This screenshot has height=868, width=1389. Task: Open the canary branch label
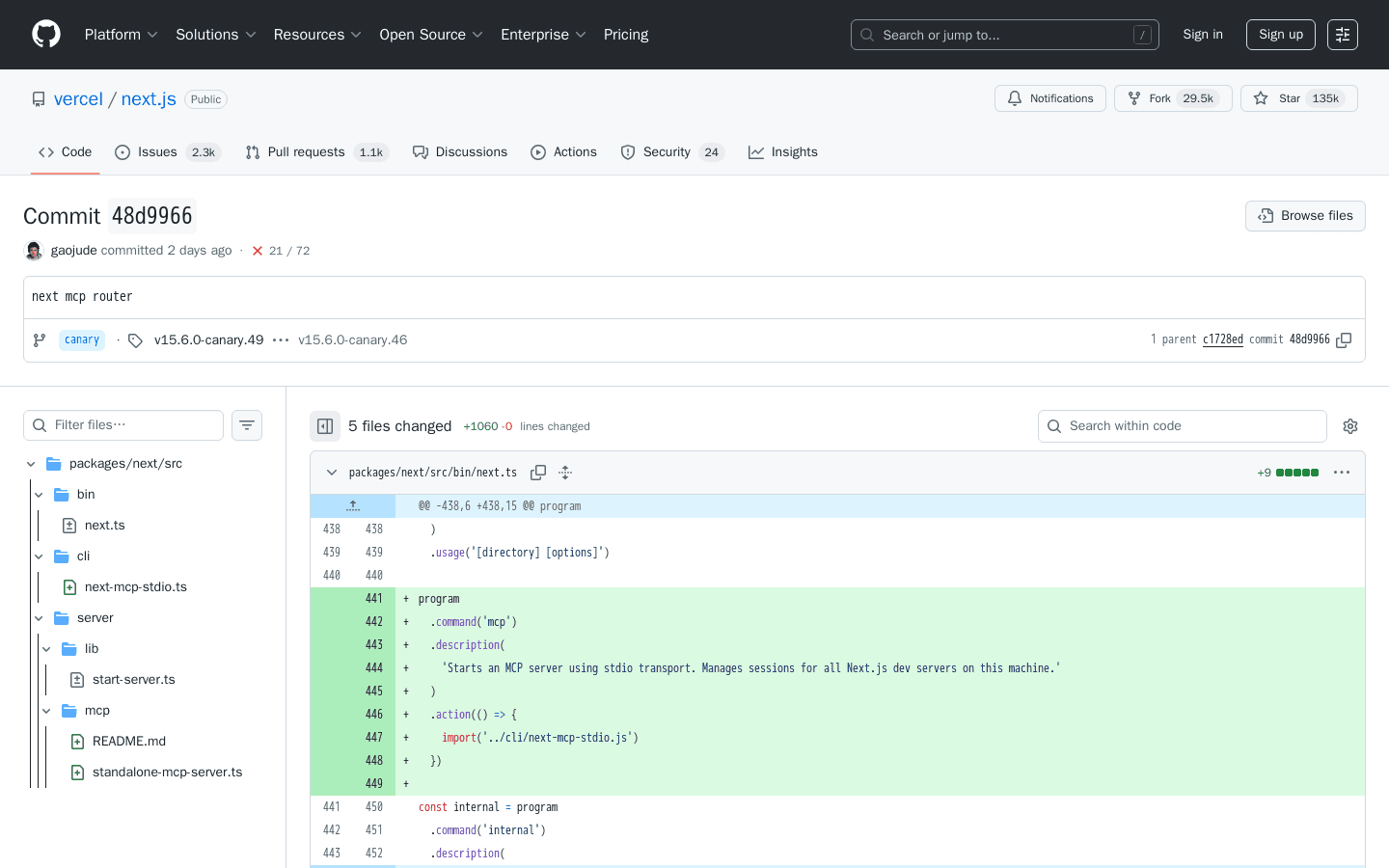click(x=82, y=339)
